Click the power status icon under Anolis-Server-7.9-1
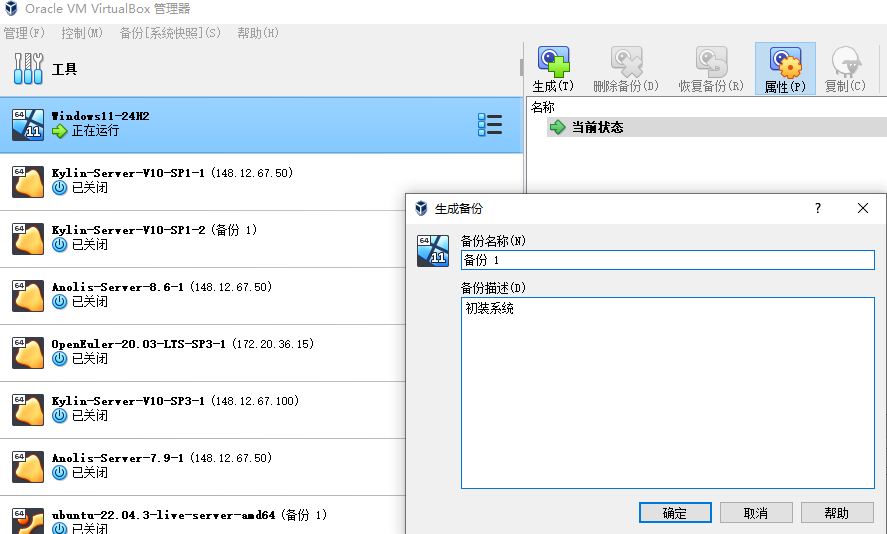887x534 pixels. 59,473
